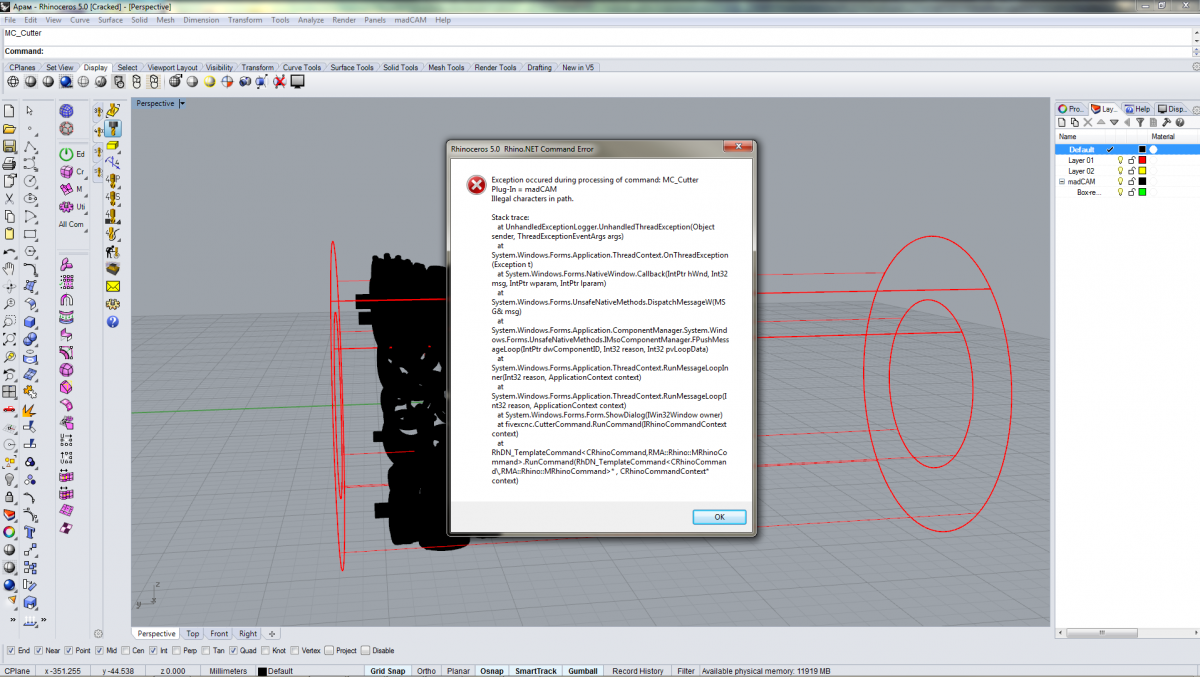Toggle Grid Snap in the status bar
The height and width of the screenshot is (677, 1200).
[387, 671]
